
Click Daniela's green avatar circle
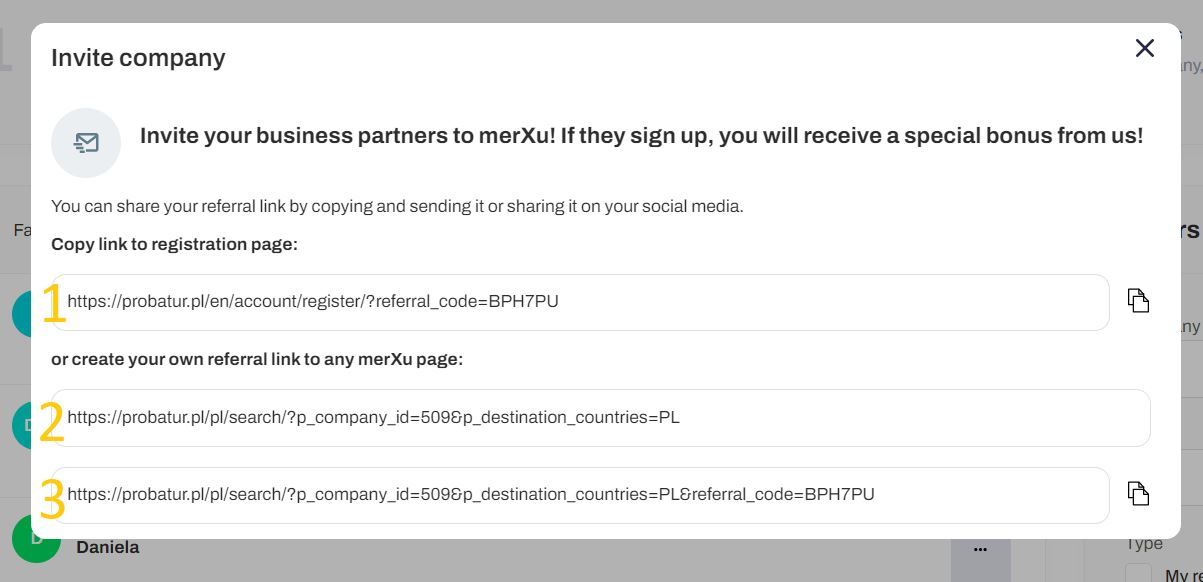tap(36, 546)
